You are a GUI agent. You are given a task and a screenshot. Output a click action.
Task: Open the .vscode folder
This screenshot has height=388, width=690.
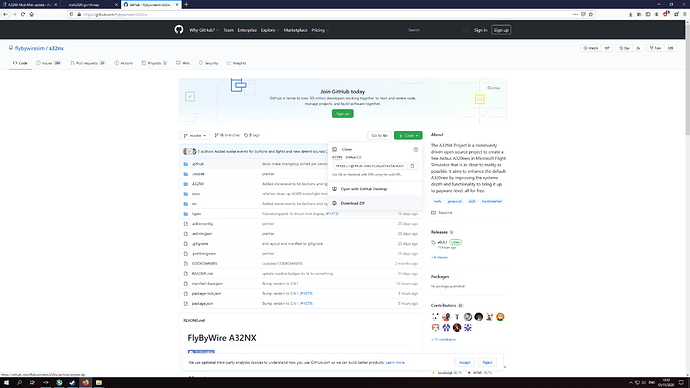click(x=198, y=174)
